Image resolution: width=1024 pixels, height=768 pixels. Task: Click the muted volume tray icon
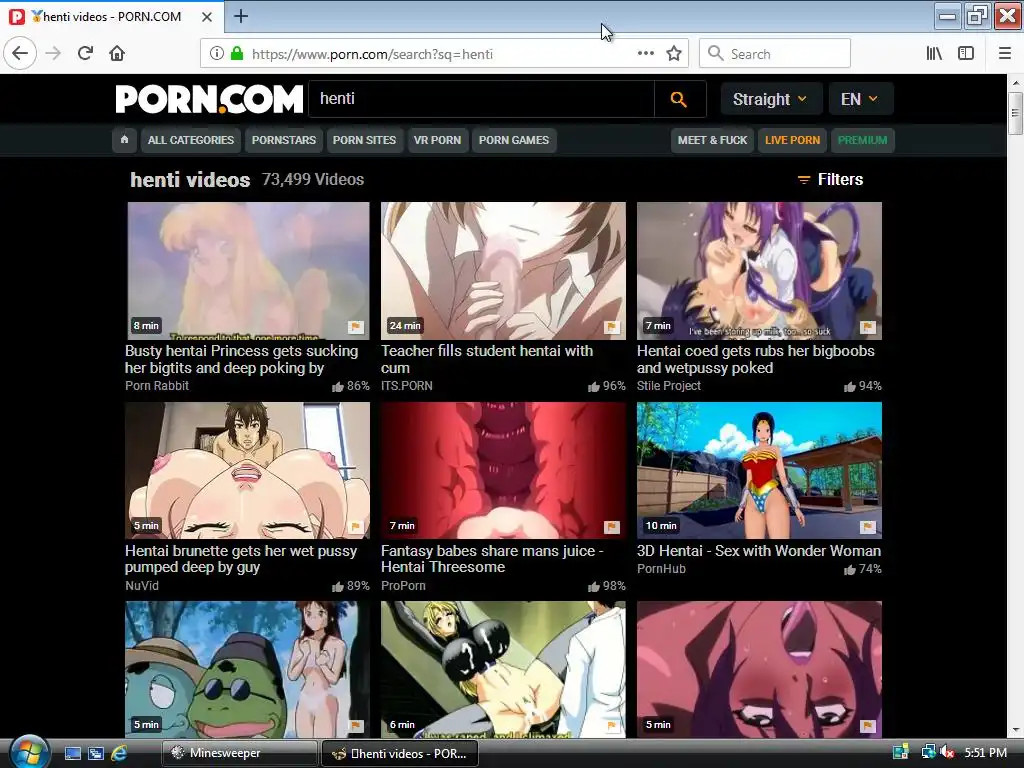coord(948,753)
